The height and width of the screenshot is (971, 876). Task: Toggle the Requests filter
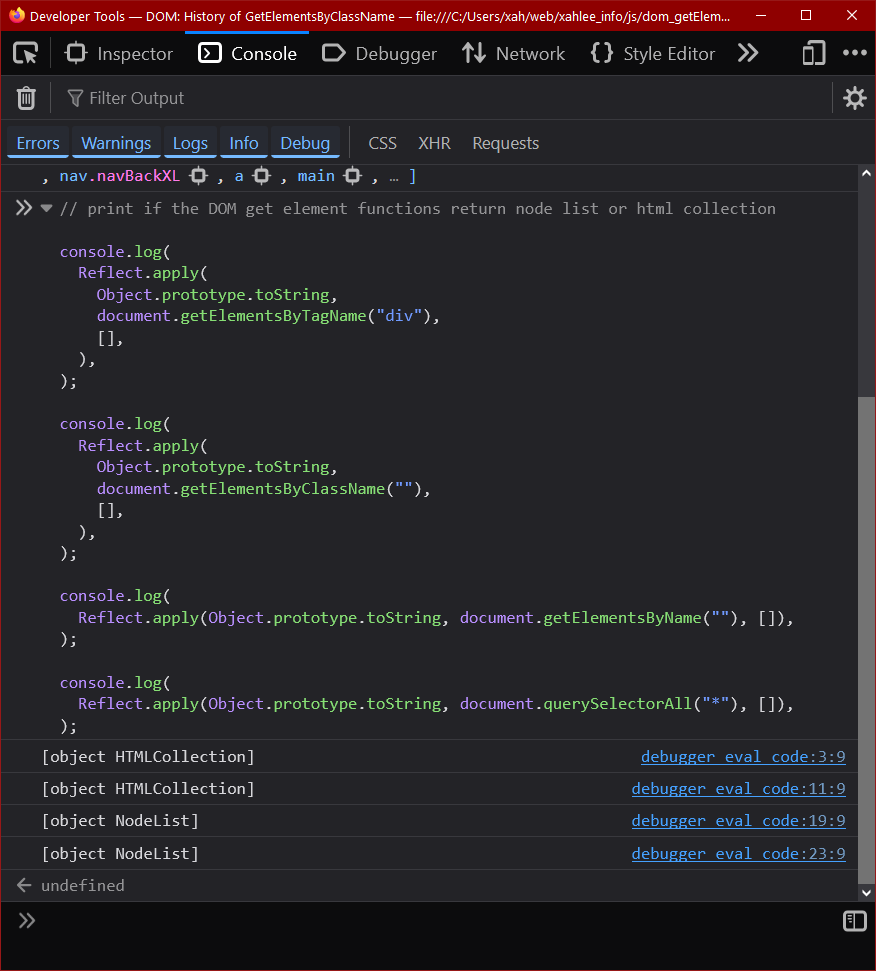(x=506, y=143)
